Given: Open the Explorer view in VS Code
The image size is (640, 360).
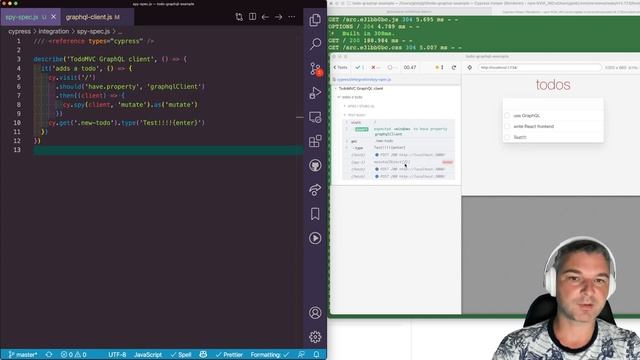Looking at the screenshot, I should tap(315, 20).
